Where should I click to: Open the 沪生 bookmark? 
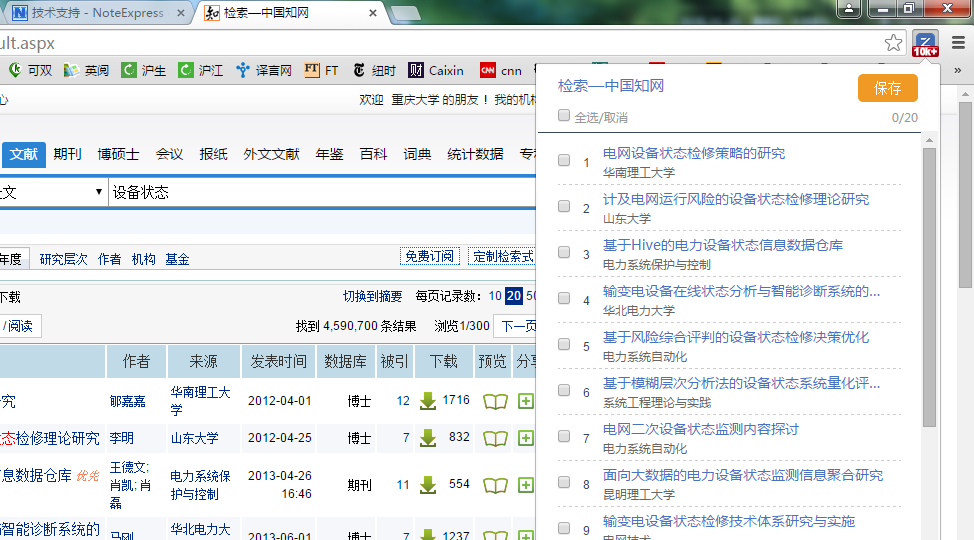point(143,70)
